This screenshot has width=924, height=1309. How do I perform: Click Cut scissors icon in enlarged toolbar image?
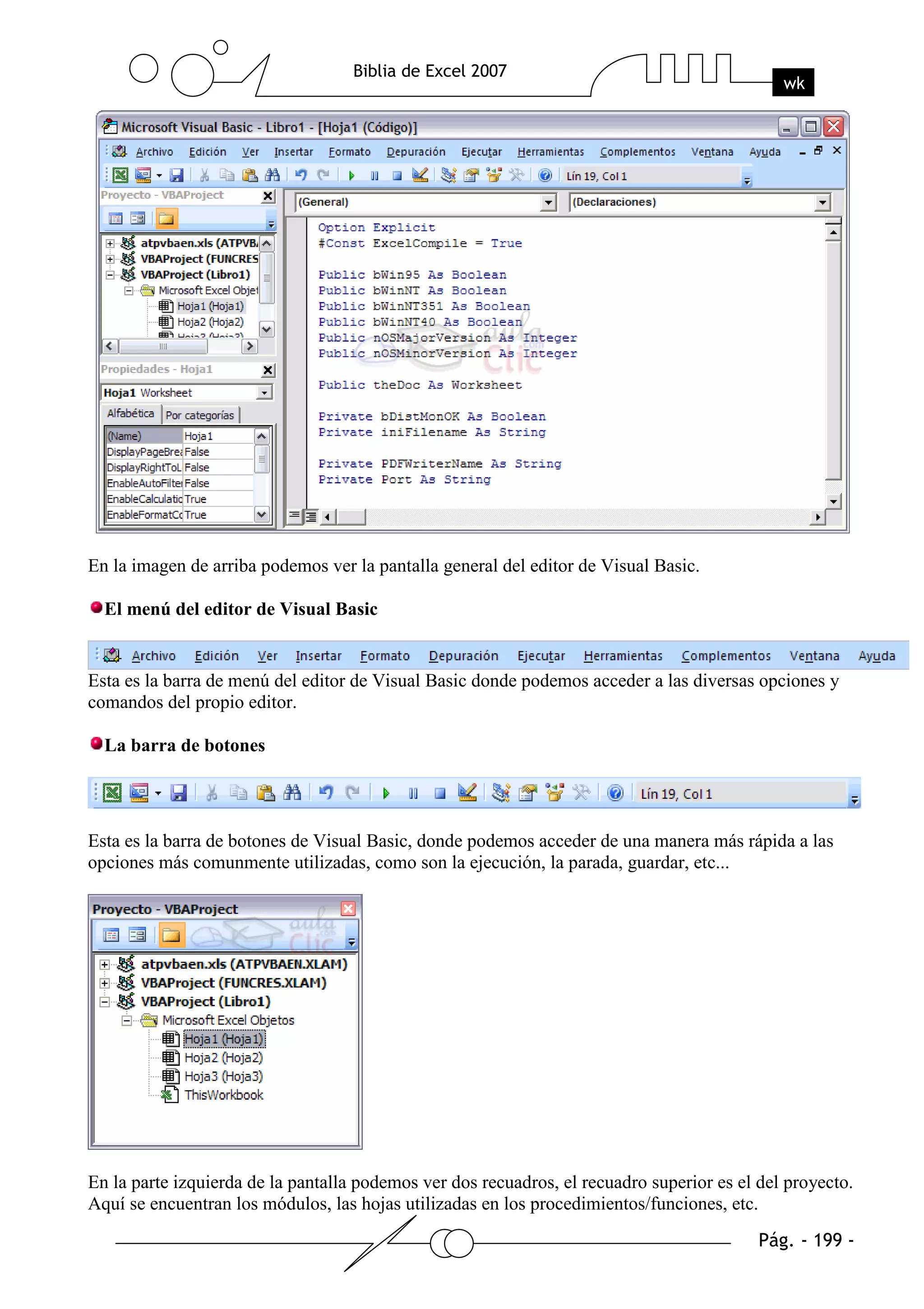coord(212,793)
